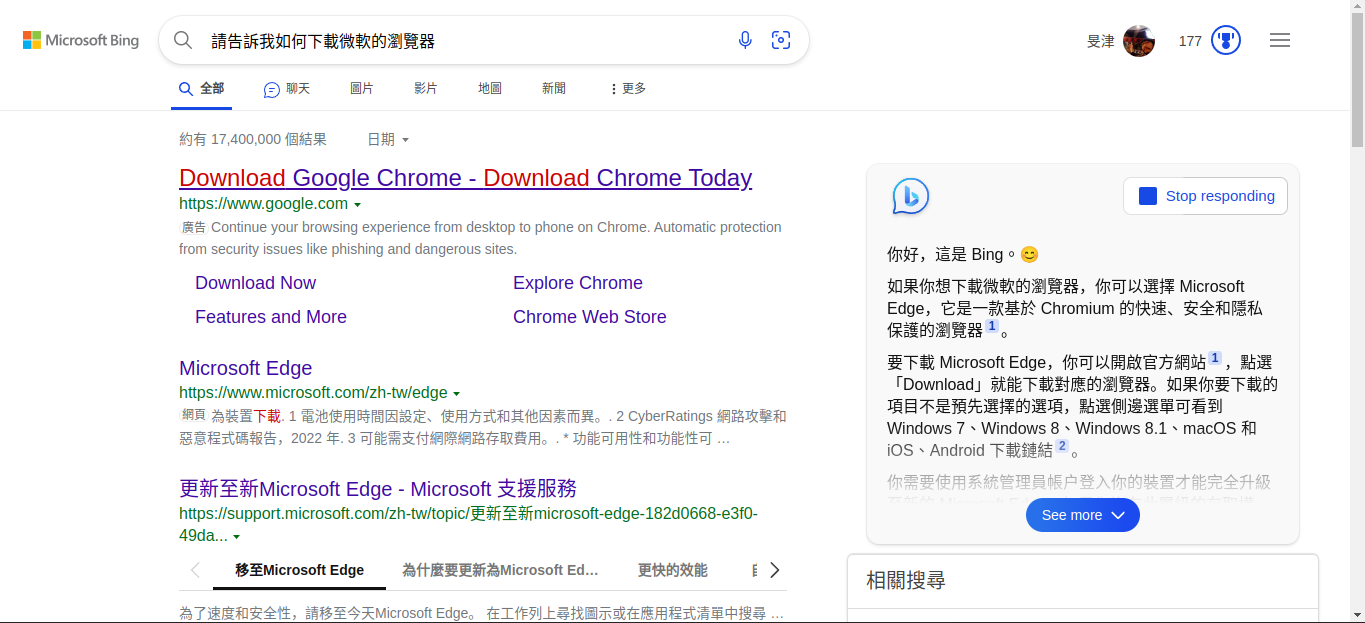Open the 更多 menu
This screenshot has width=1365, height=623.
pos(628,89)
